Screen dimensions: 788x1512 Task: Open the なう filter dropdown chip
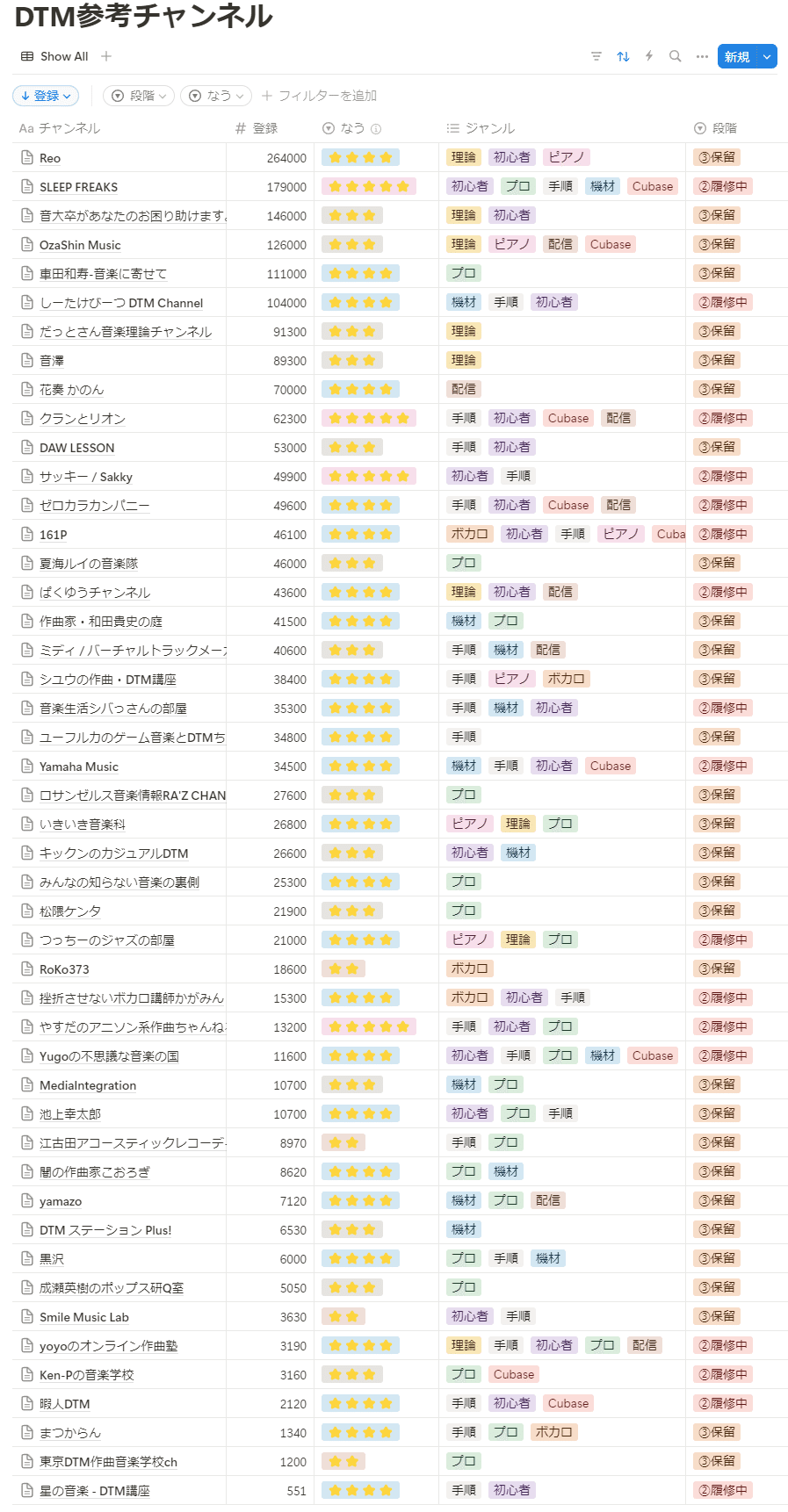pyautogui.click(x=216, y=96)
